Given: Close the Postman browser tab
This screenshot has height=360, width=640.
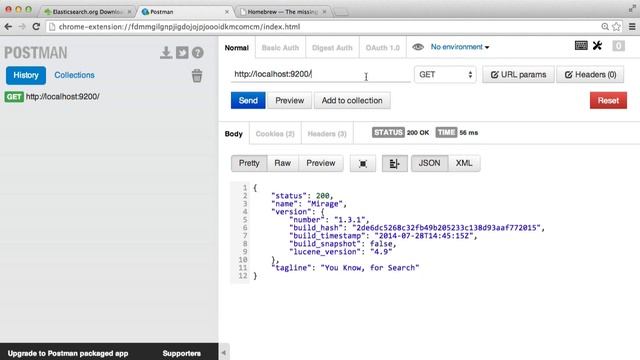Looking at the screenshot, I should [227, 12].
